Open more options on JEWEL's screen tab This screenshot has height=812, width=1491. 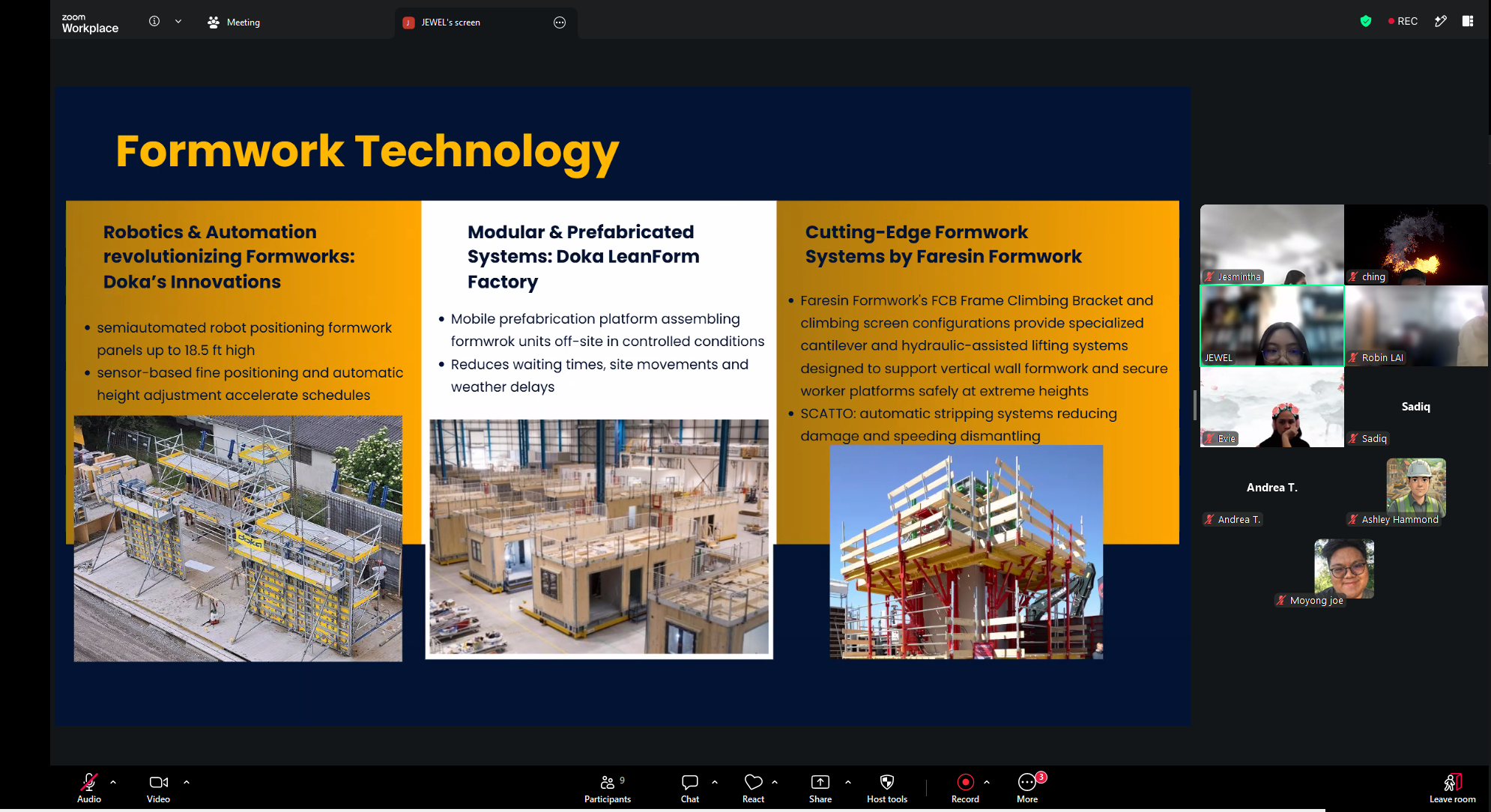[x=560, y=22]
